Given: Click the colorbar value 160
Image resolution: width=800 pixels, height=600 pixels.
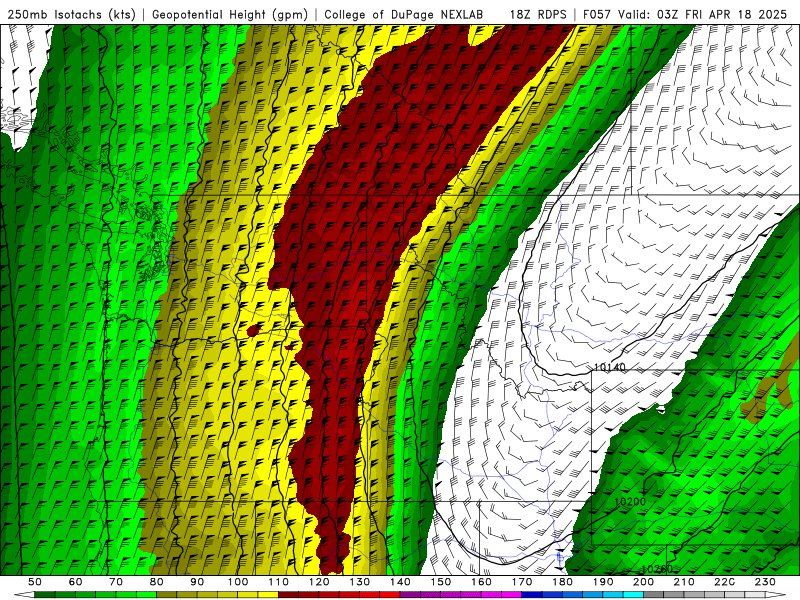Looking at the screenshot, I should (x=481, y=582).
